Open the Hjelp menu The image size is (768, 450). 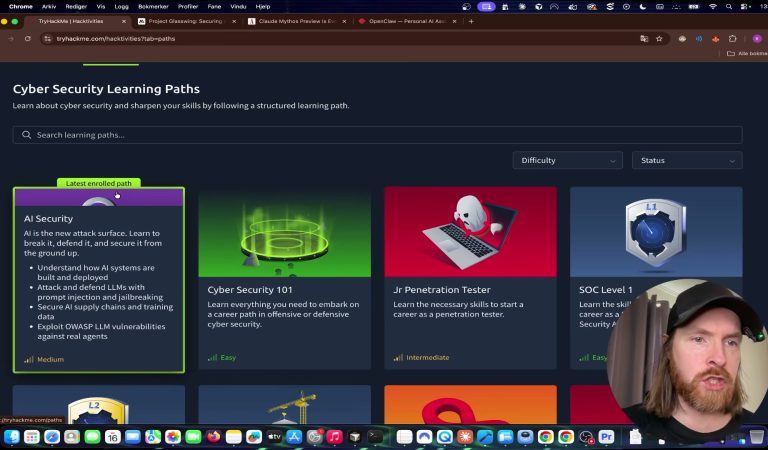[263, 6]
